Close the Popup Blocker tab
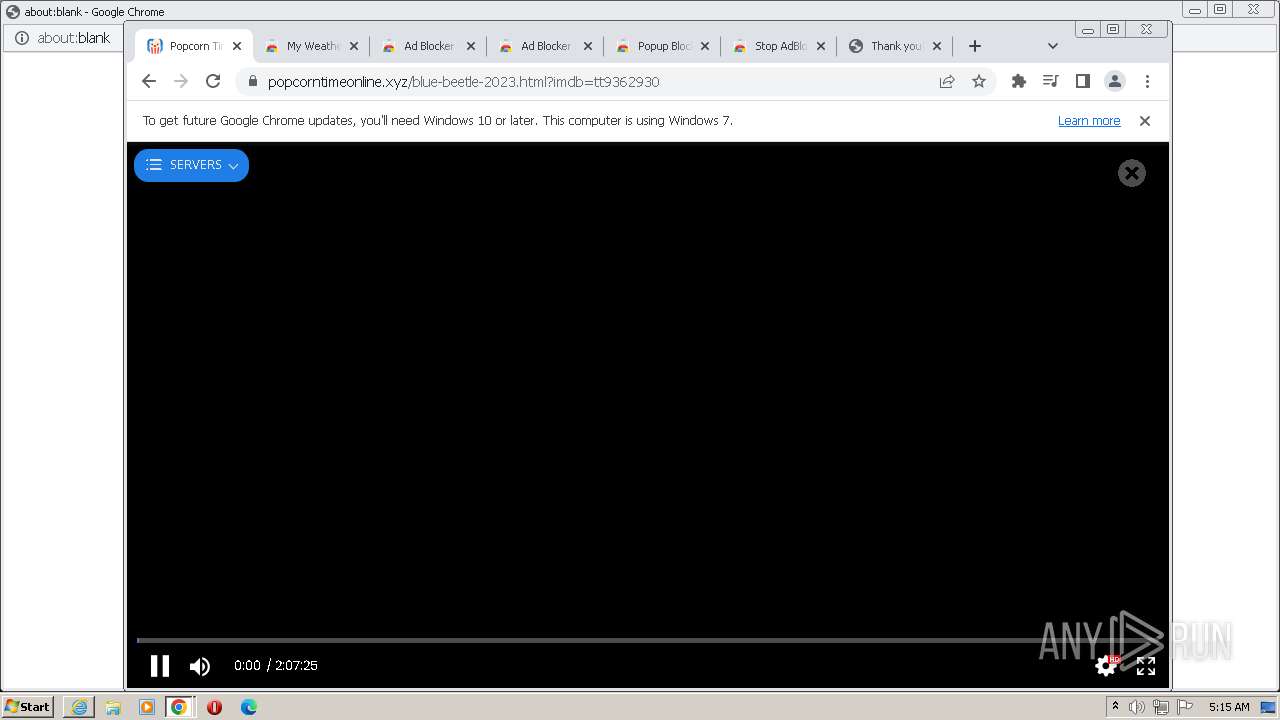1280x720 pixels. [x=705, y=46]
